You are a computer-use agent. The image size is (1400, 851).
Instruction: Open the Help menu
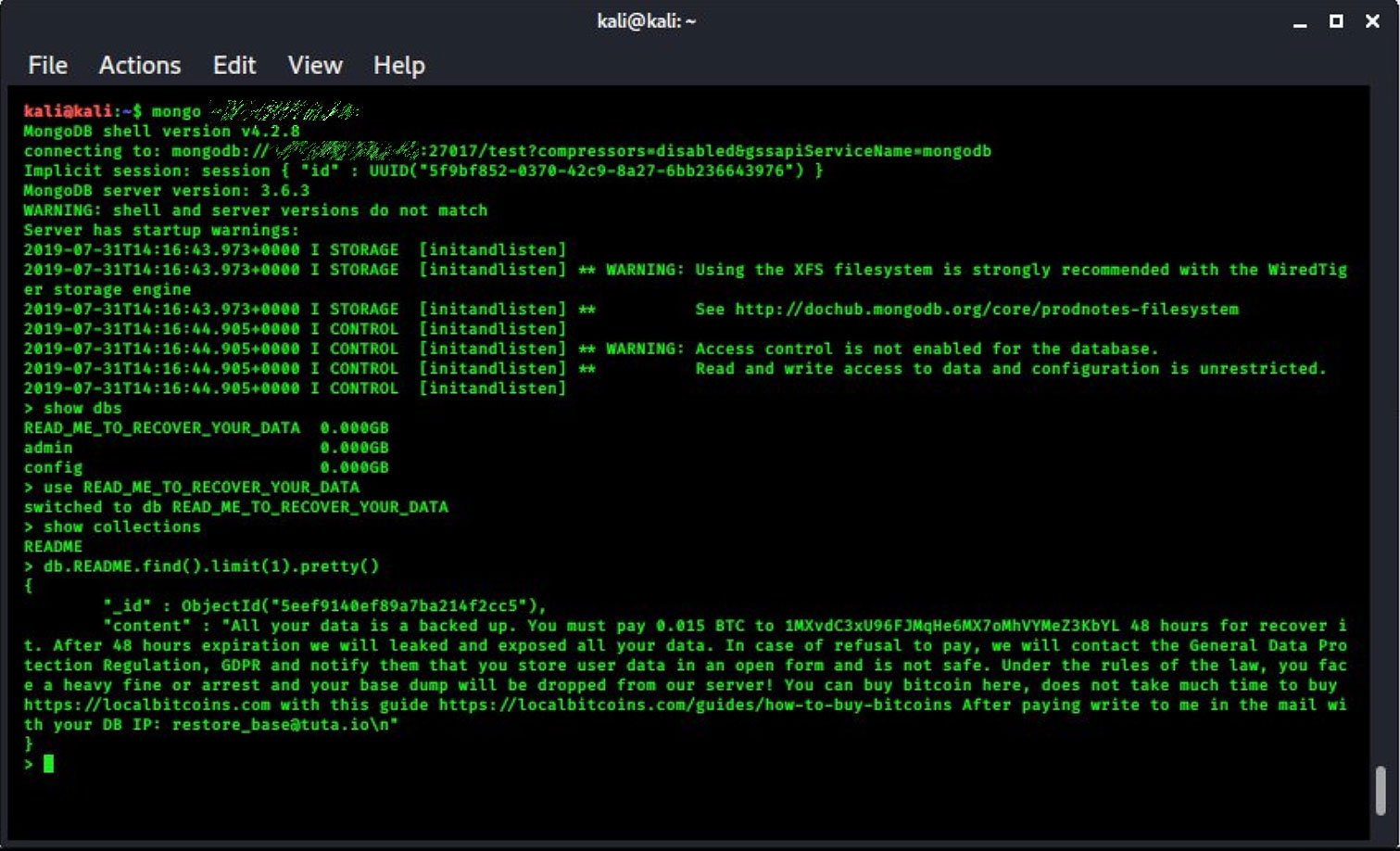398,65
